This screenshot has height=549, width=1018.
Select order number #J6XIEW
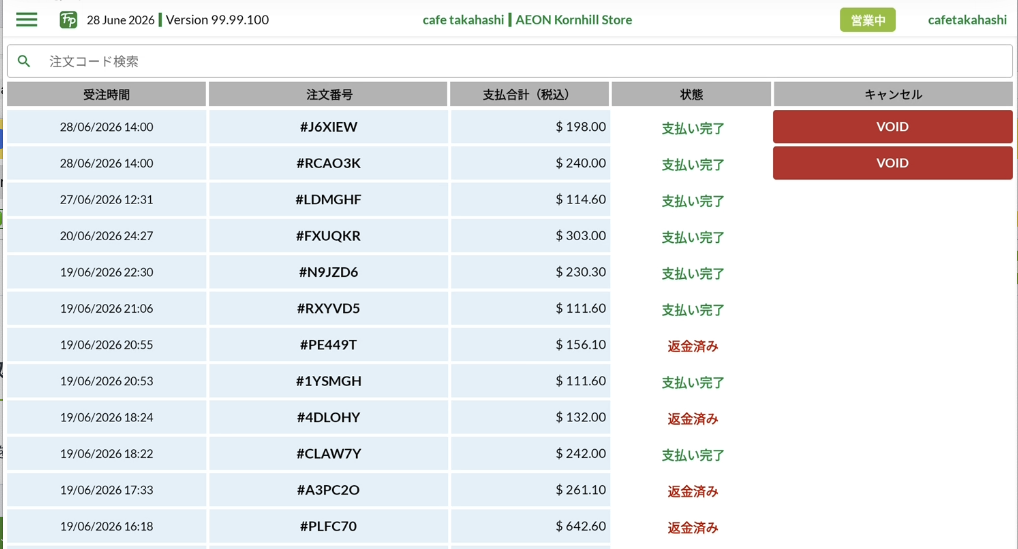(x=329, y=127)
